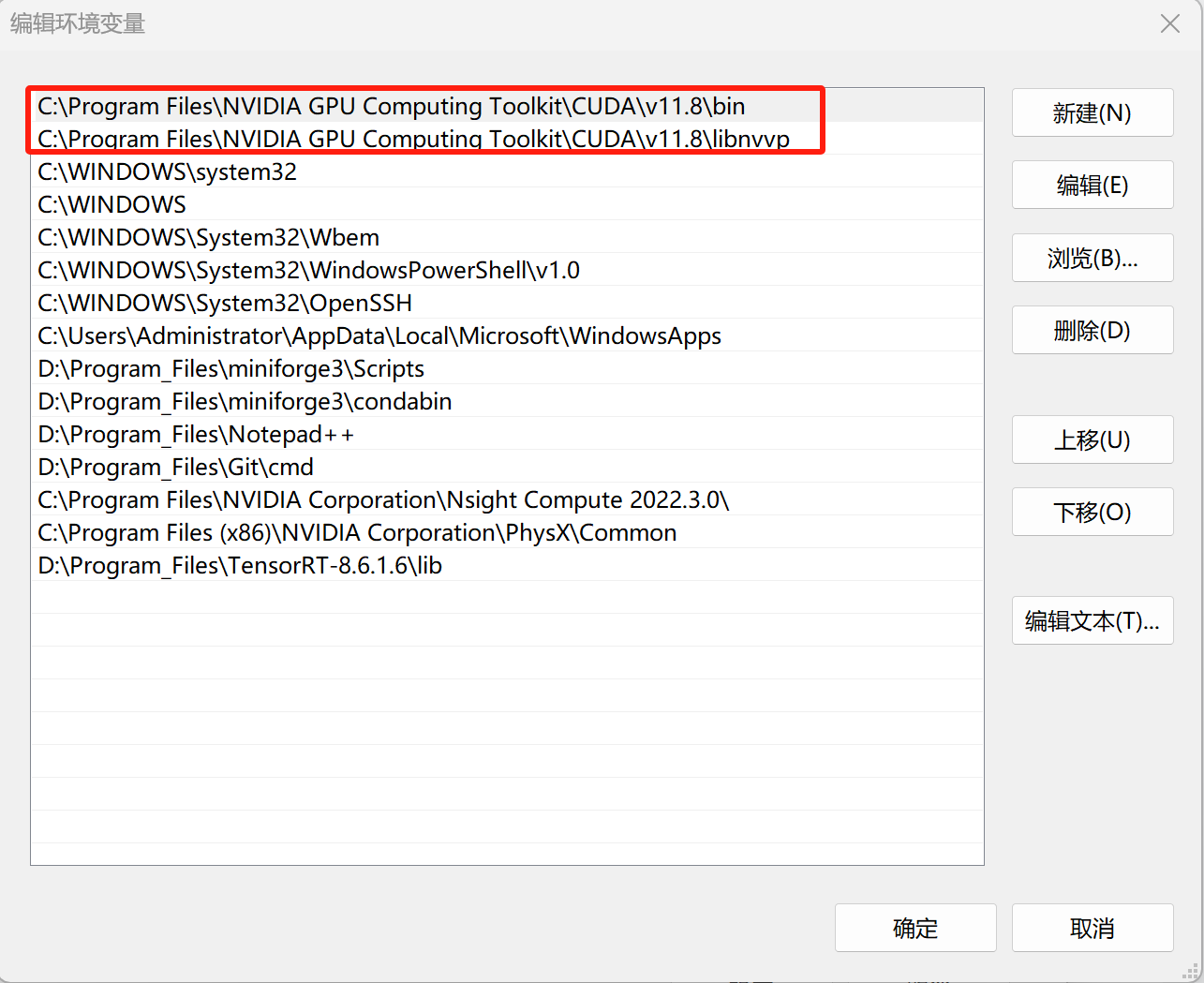The width and height of the screenshot is (1204, 983).
Task: Cancel the dialog with 取消
Action: [x=1093, y=928]
